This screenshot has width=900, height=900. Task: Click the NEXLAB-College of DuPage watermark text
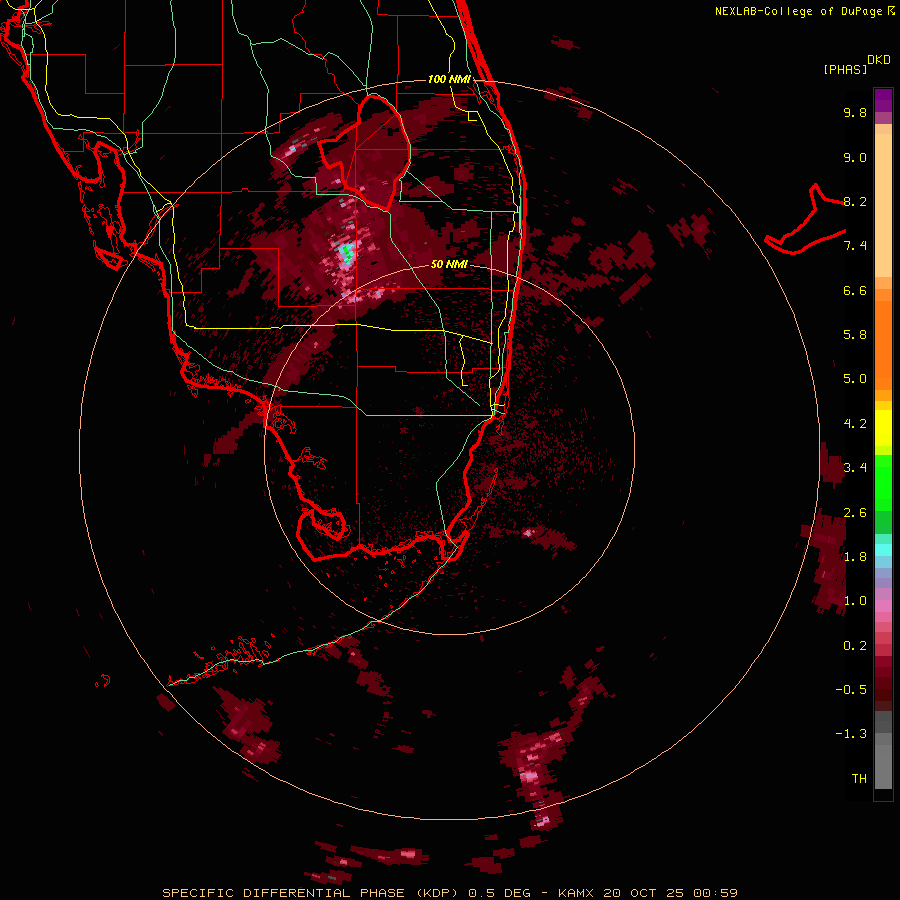[x=805, y=11]
